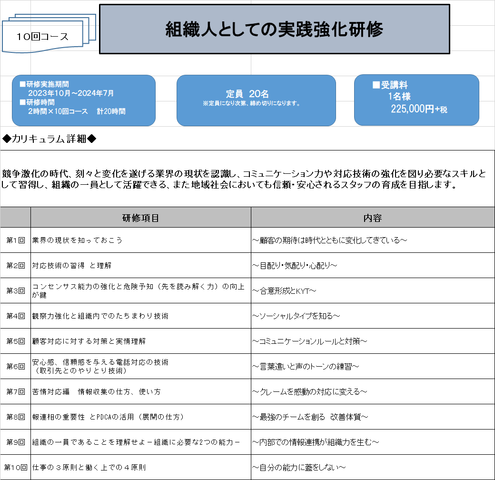This screenshot has width=495, height=480.
Task: Click '安心感、信頼感を与える電話対応の技術' cell
Action: pyautogui.click(x=141, y=366)
